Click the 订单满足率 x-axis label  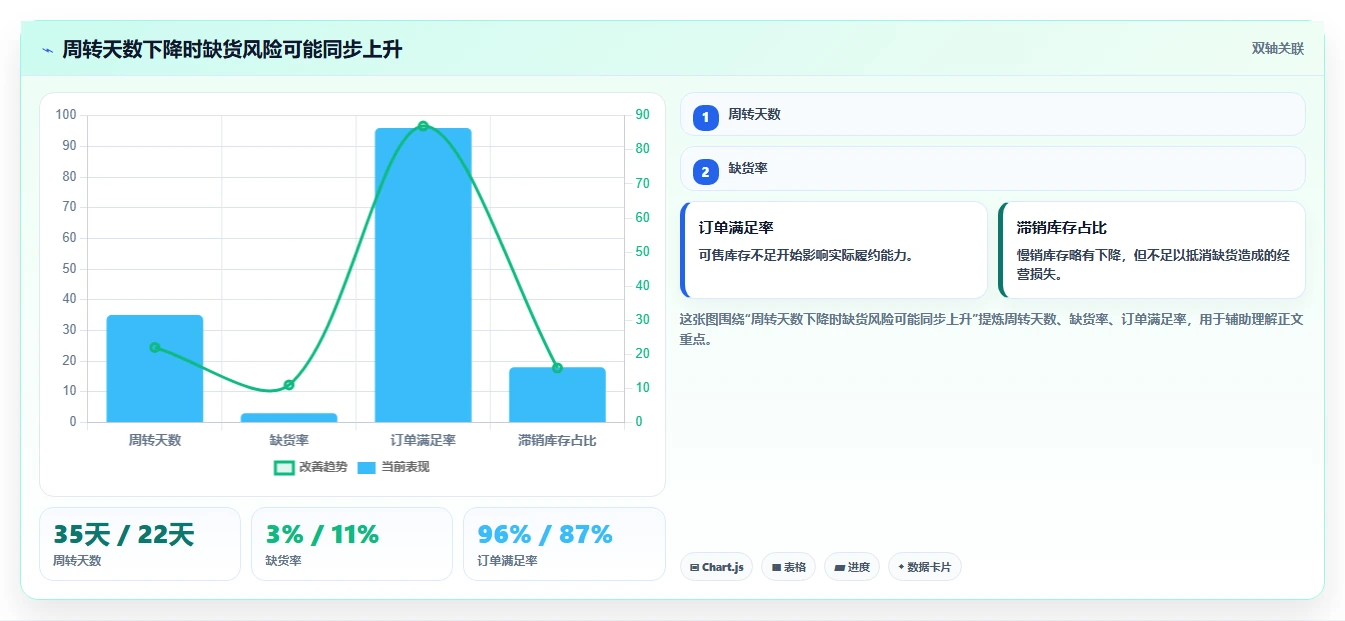coord(423,440)
